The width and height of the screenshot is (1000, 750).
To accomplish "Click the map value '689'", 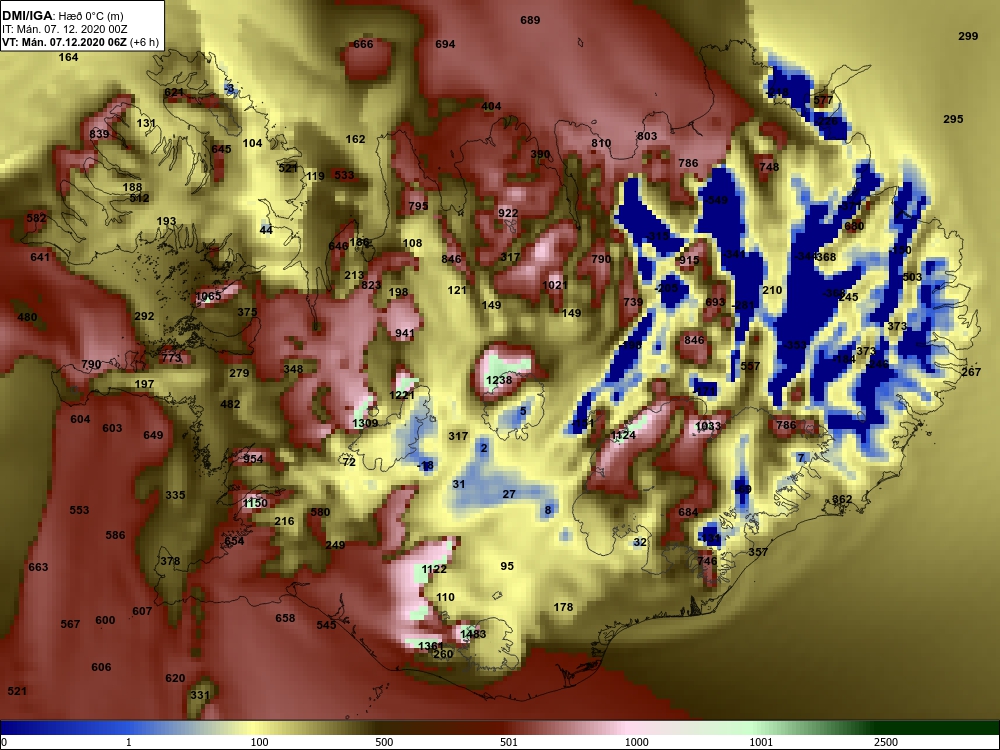I will coord(530,20).
